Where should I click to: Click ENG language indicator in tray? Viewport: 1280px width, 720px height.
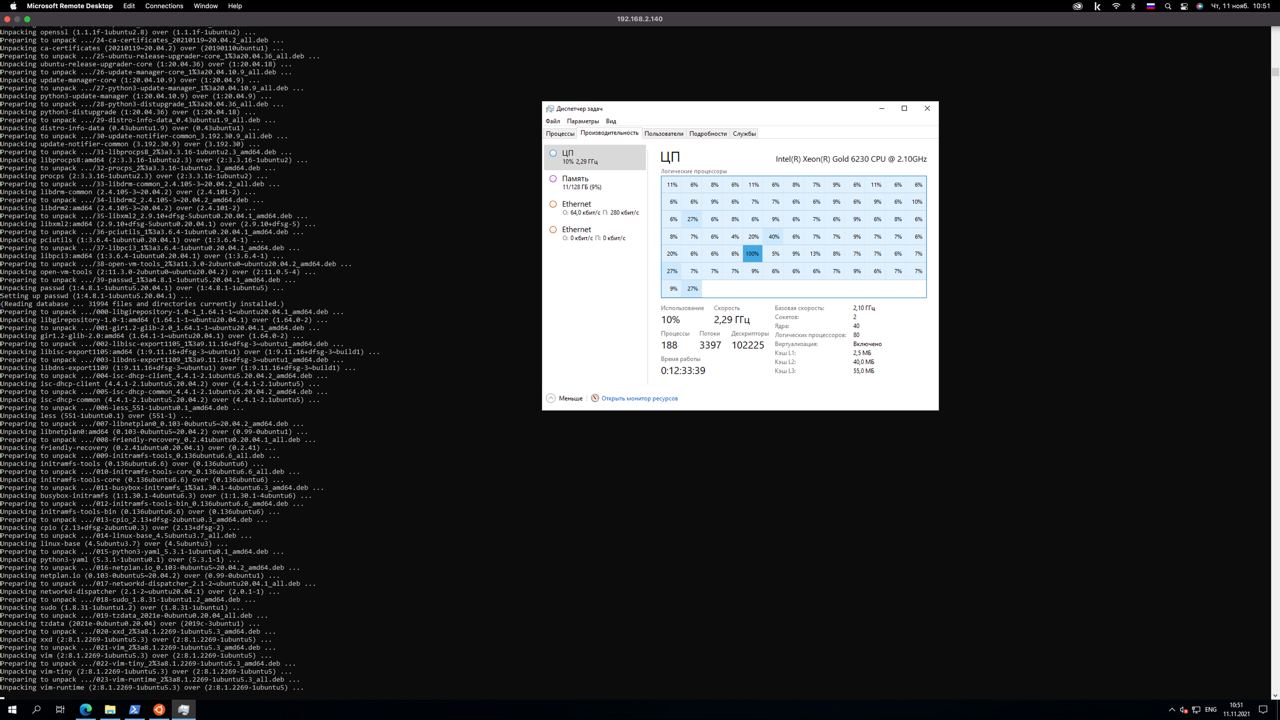(x=1211, y=709)
